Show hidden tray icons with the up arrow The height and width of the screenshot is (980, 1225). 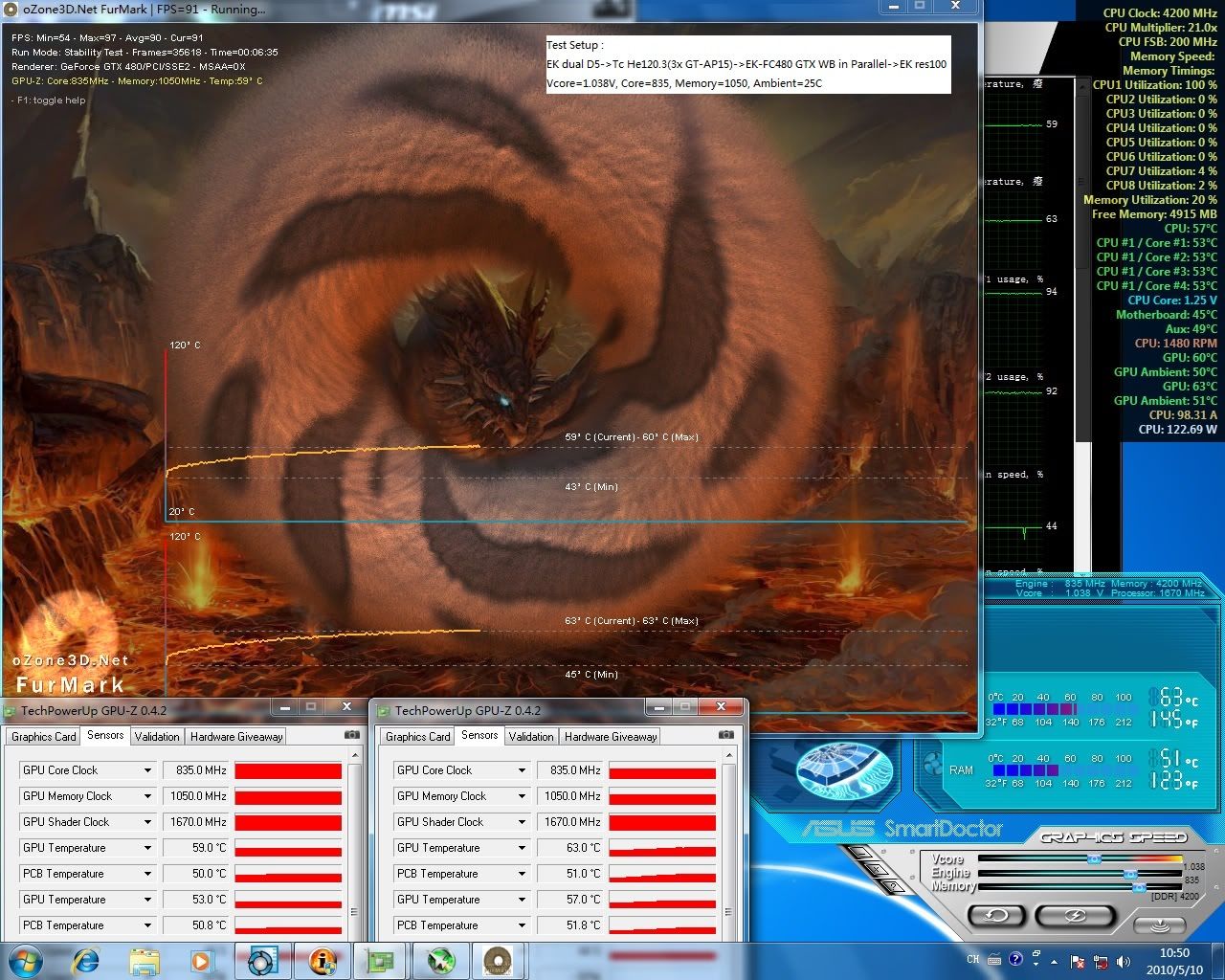(x=1055, y=961)
